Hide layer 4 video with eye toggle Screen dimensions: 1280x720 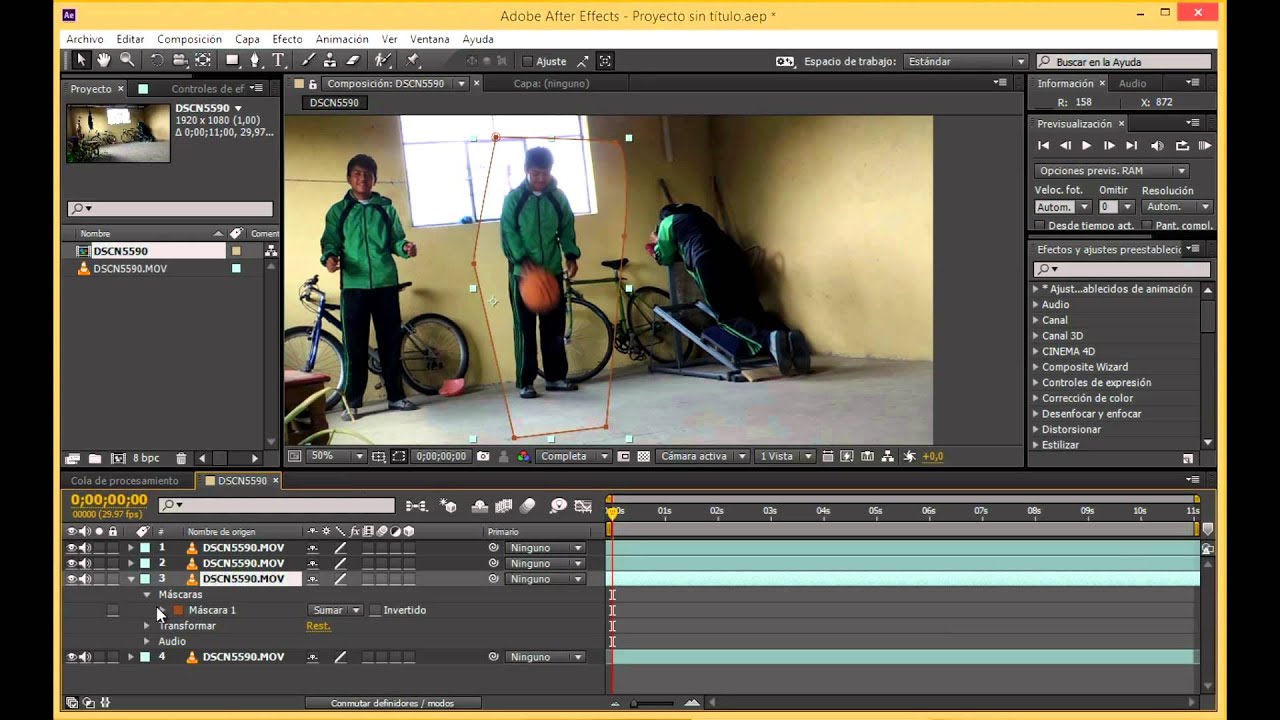[x=72, y=657]
